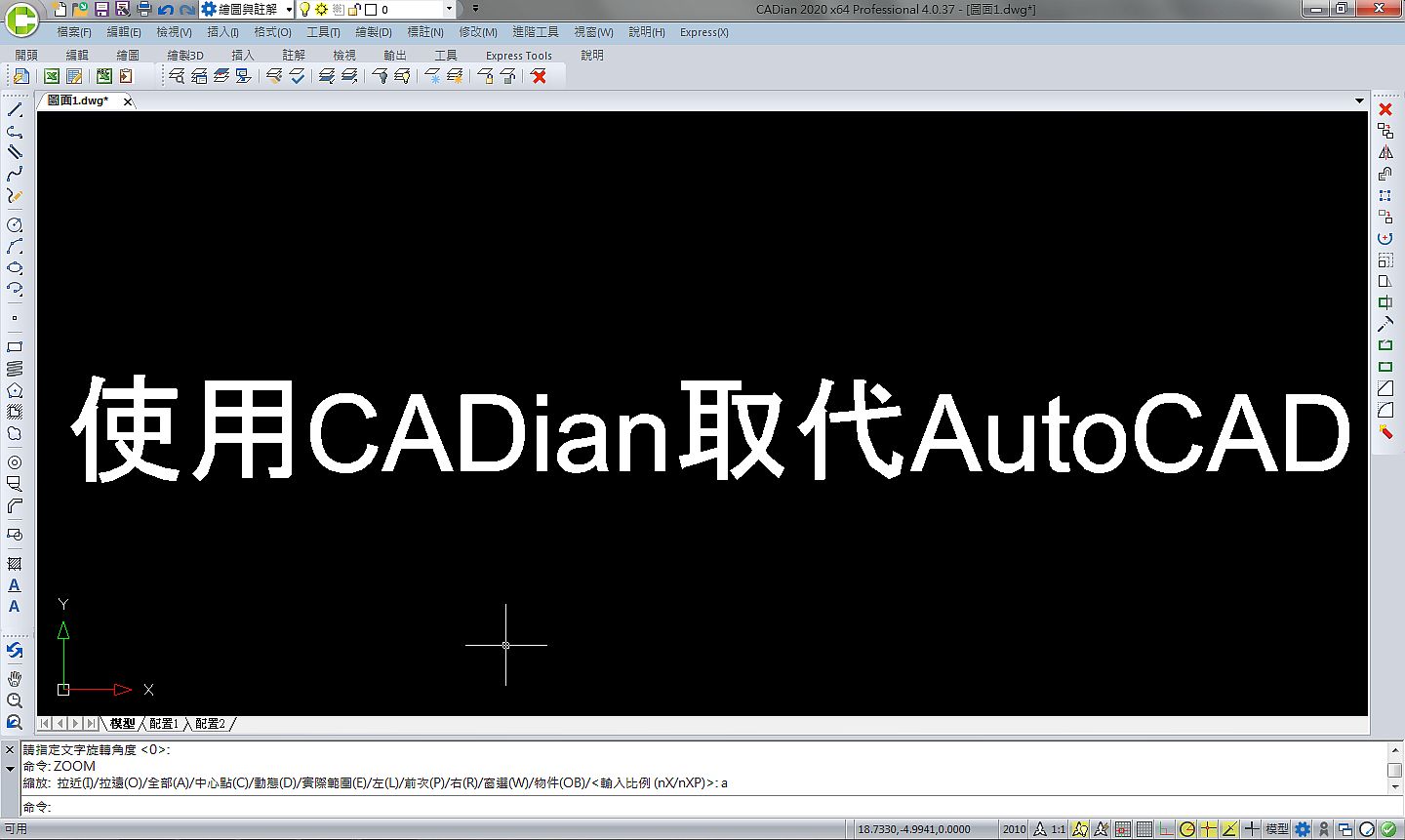1405x840 pixels.
Task: Switch to the 配置2 layout tab
Action: (210, 724)
